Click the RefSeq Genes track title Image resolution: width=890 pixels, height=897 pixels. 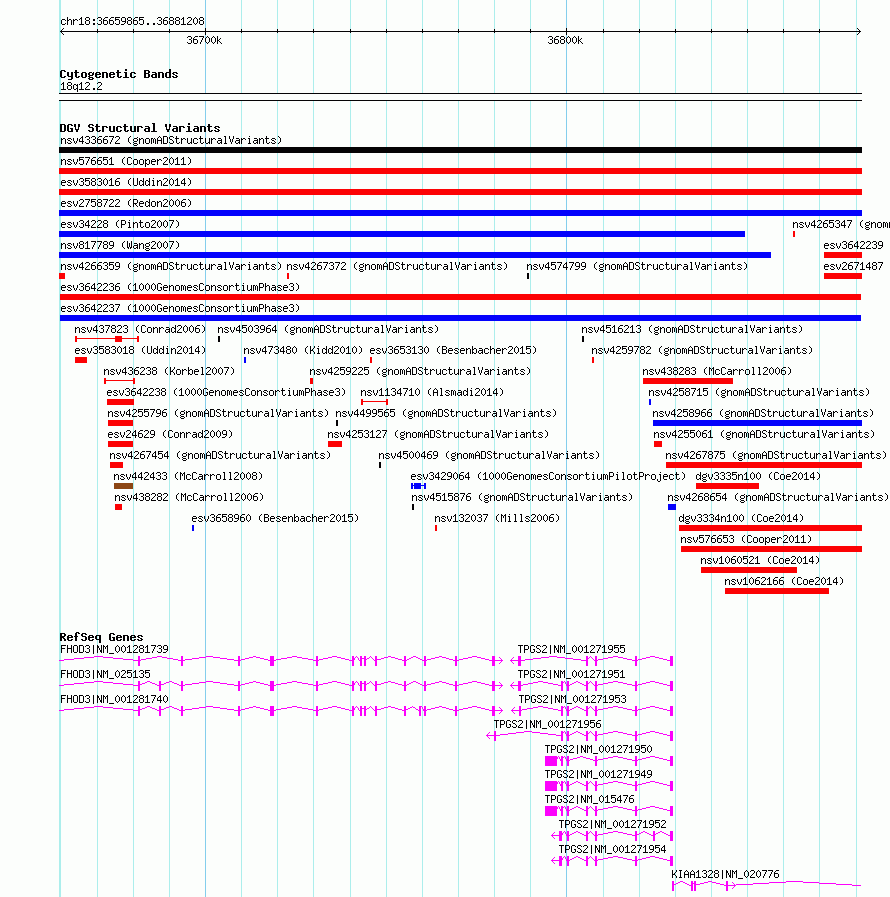(x=102, y=637)
